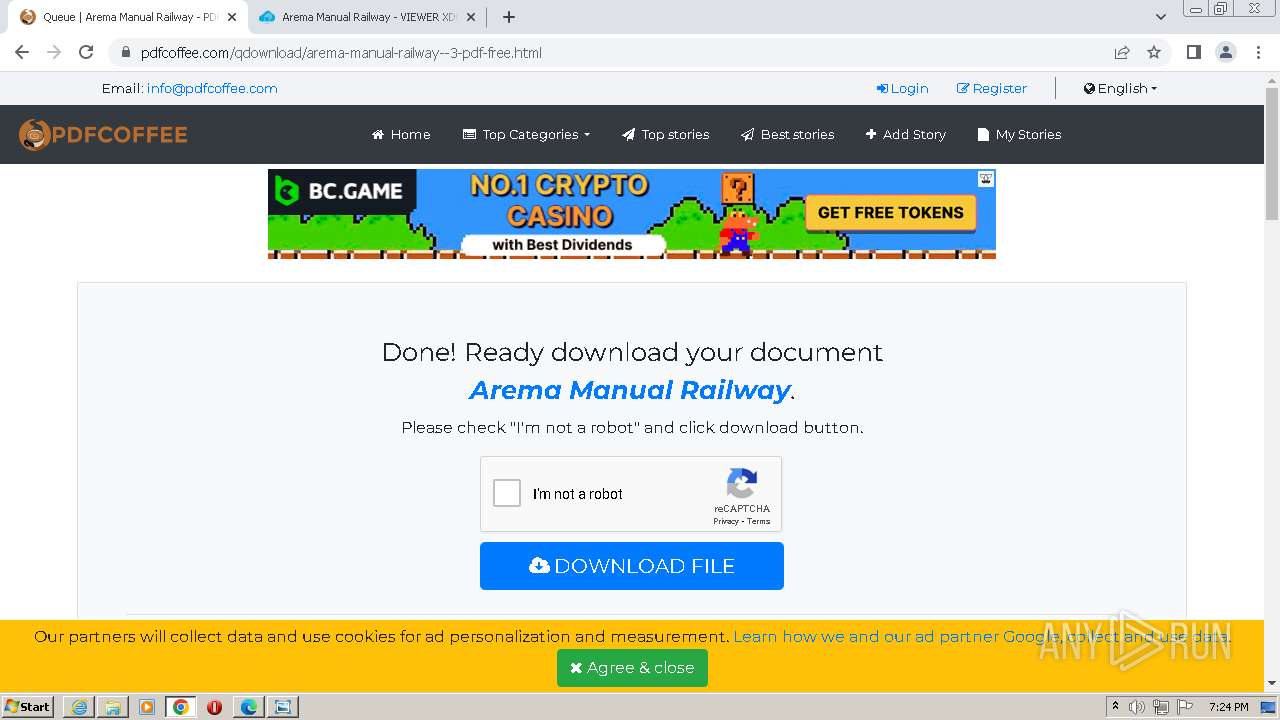The width and height of the screenshot is (1280, 720).
Task: Check the I'm not a robot box
Action: coord(507,493)
